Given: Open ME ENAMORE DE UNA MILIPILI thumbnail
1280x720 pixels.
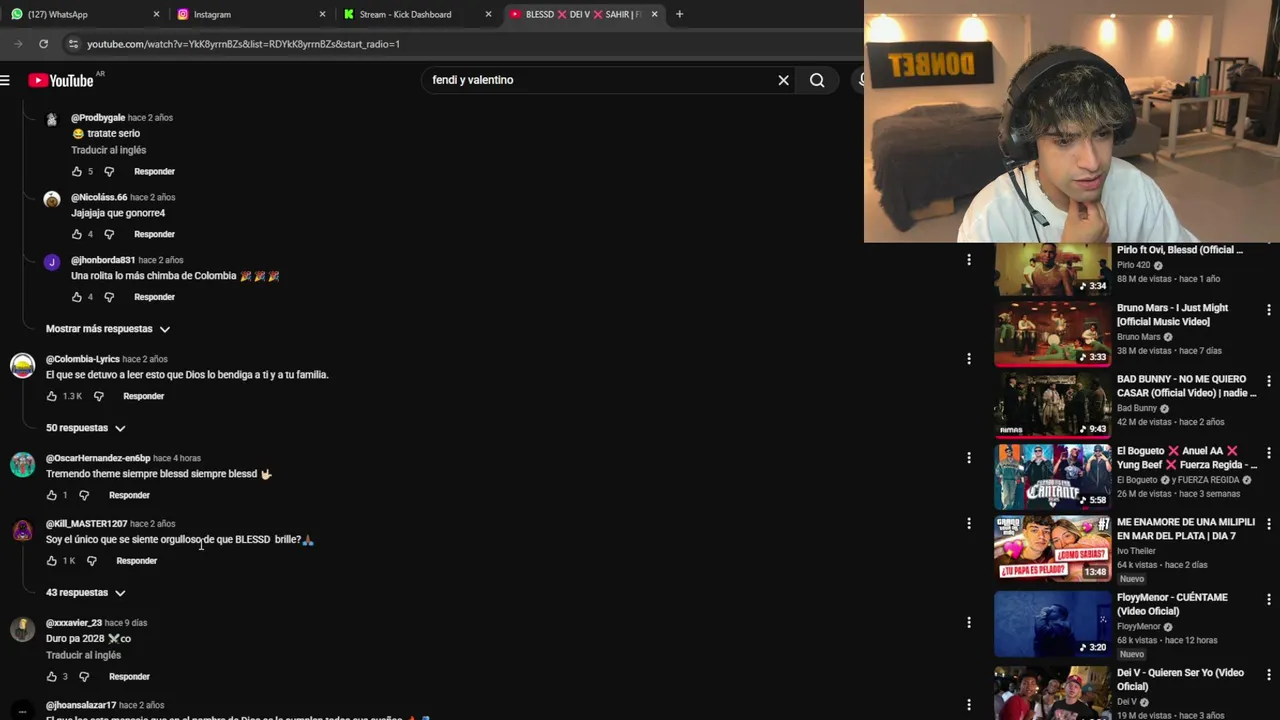Looking at the screenshot, I should pos(1052,548).
